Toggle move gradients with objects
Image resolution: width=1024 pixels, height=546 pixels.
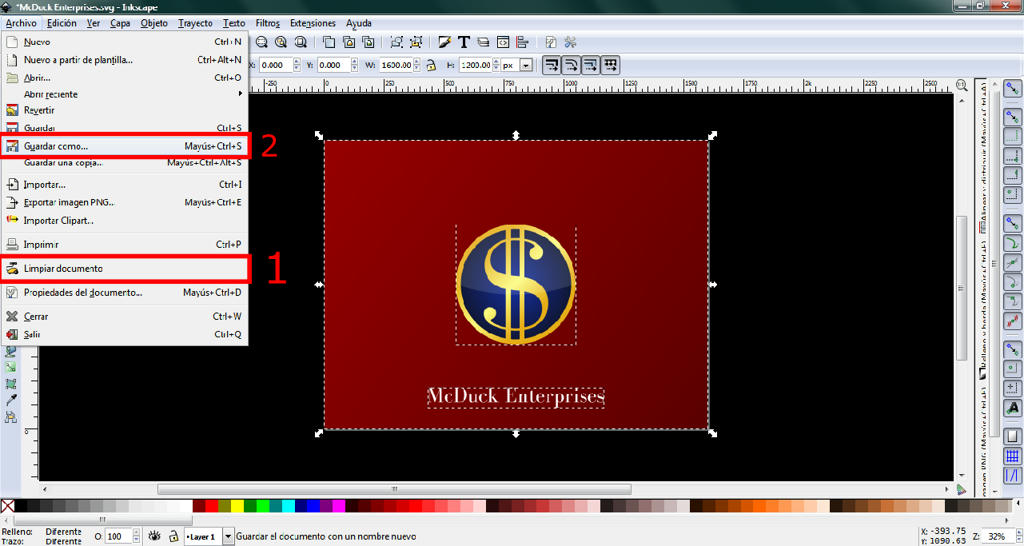click(590, 65)
